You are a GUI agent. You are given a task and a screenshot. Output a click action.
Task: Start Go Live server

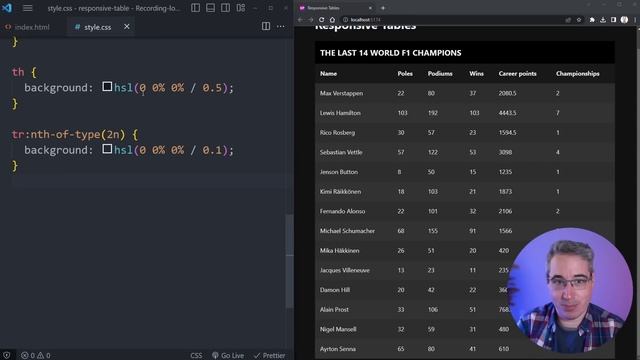[228, 356]
